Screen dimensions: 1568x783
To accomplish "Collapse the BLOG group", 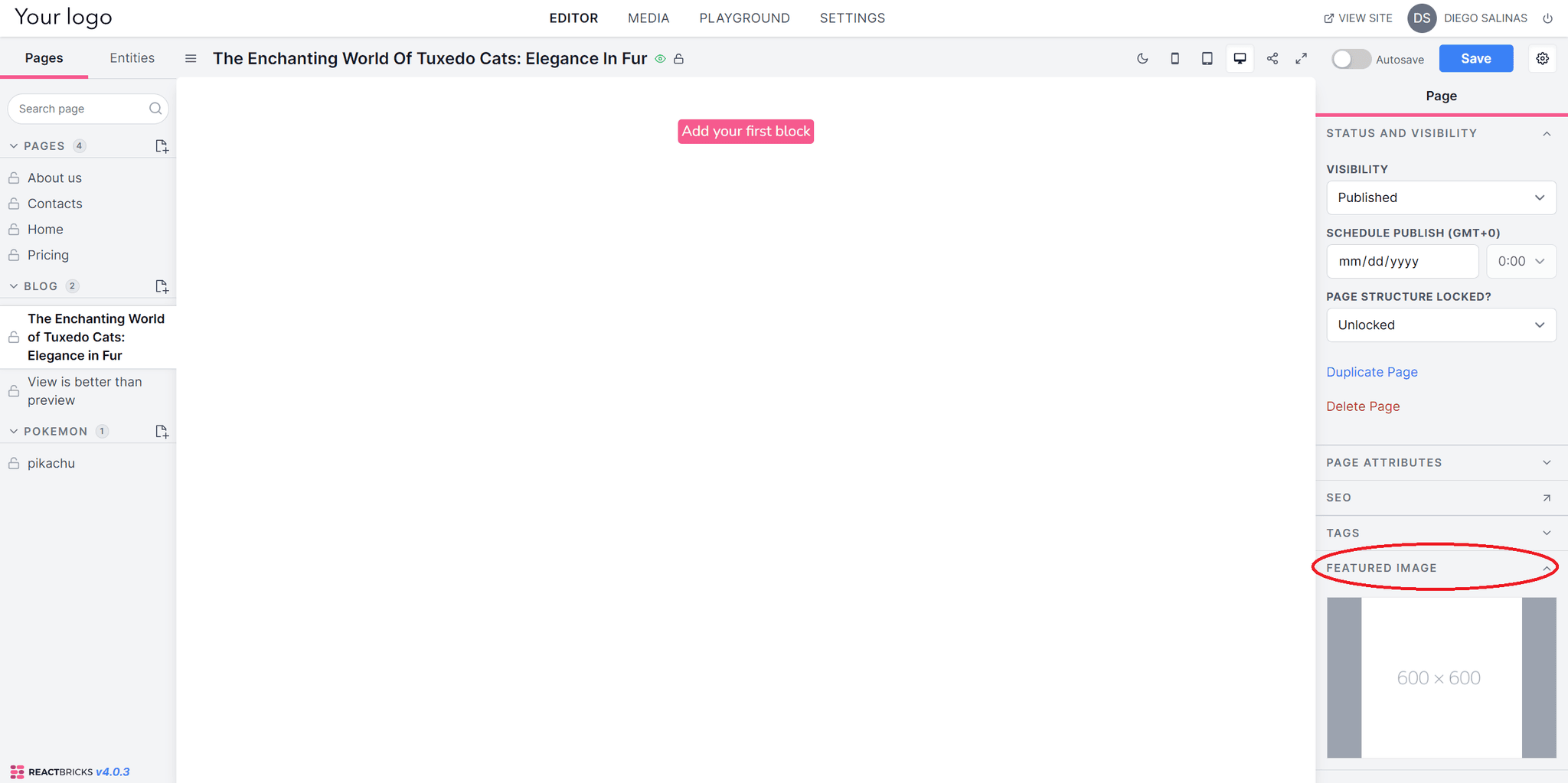I will 14,286.
